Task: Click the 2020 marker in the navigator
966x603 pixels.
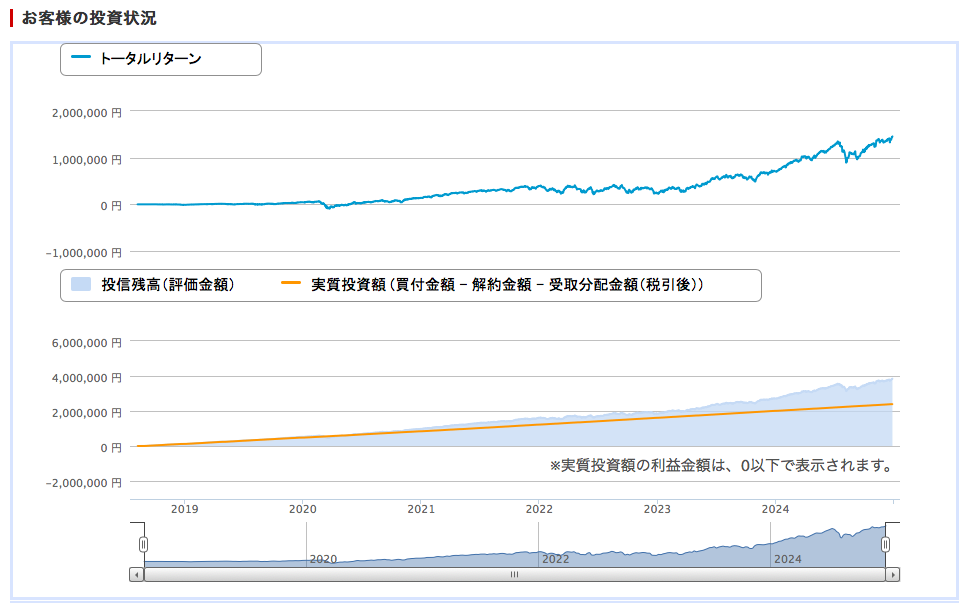Action: tap(323, 559)
